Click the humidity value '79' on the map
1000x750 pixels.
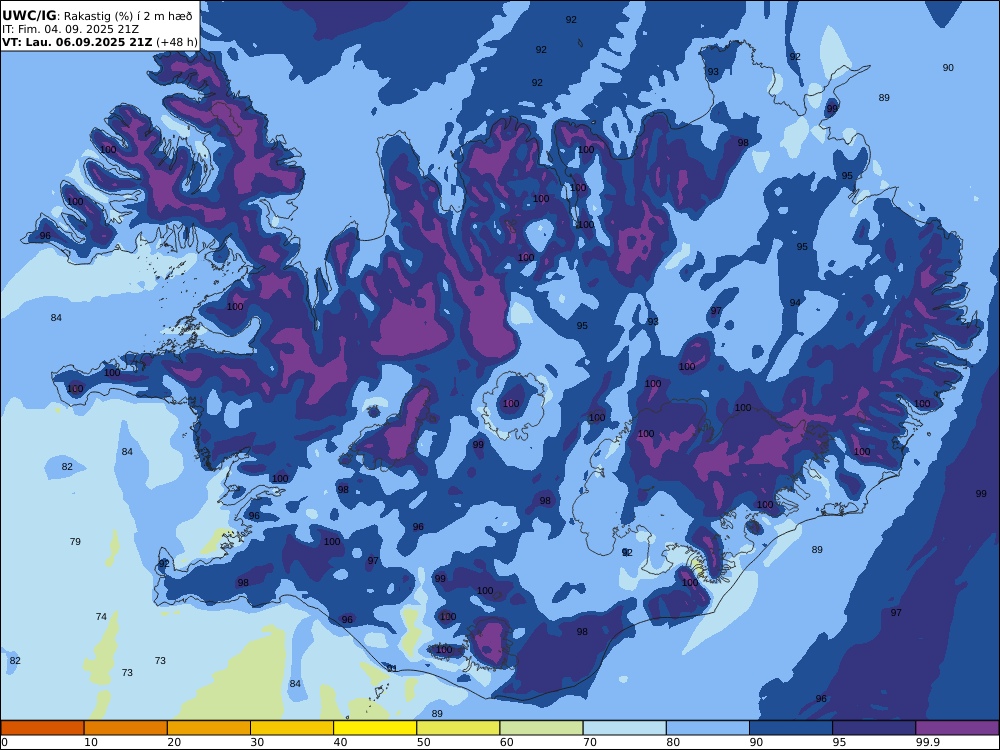[x=75, y=541]
